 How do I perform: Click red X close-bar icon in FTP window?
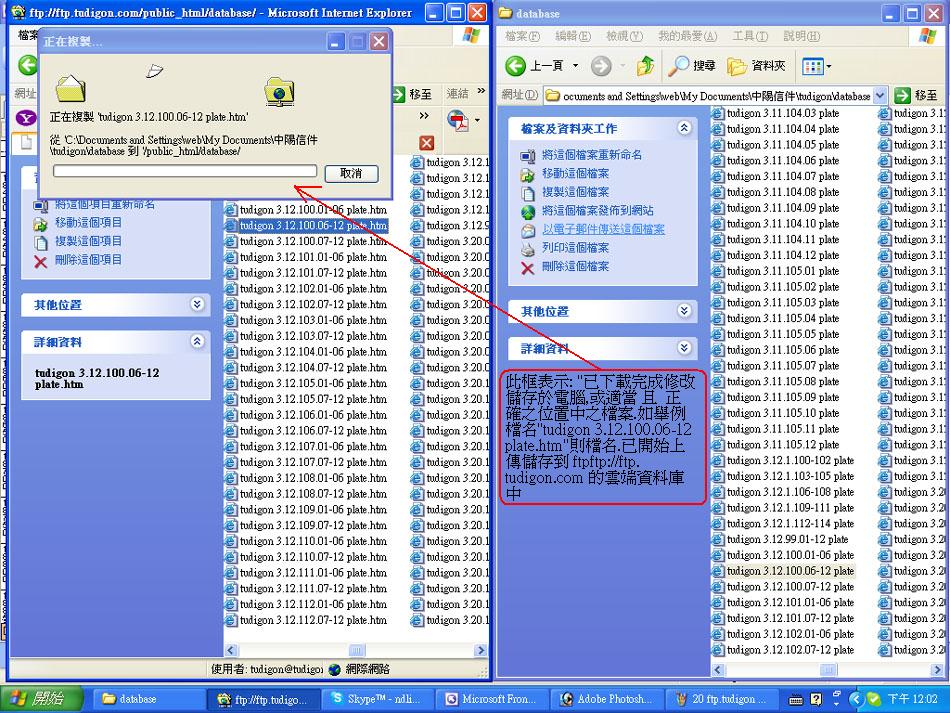pyautogui.click(x=427, y=143)
